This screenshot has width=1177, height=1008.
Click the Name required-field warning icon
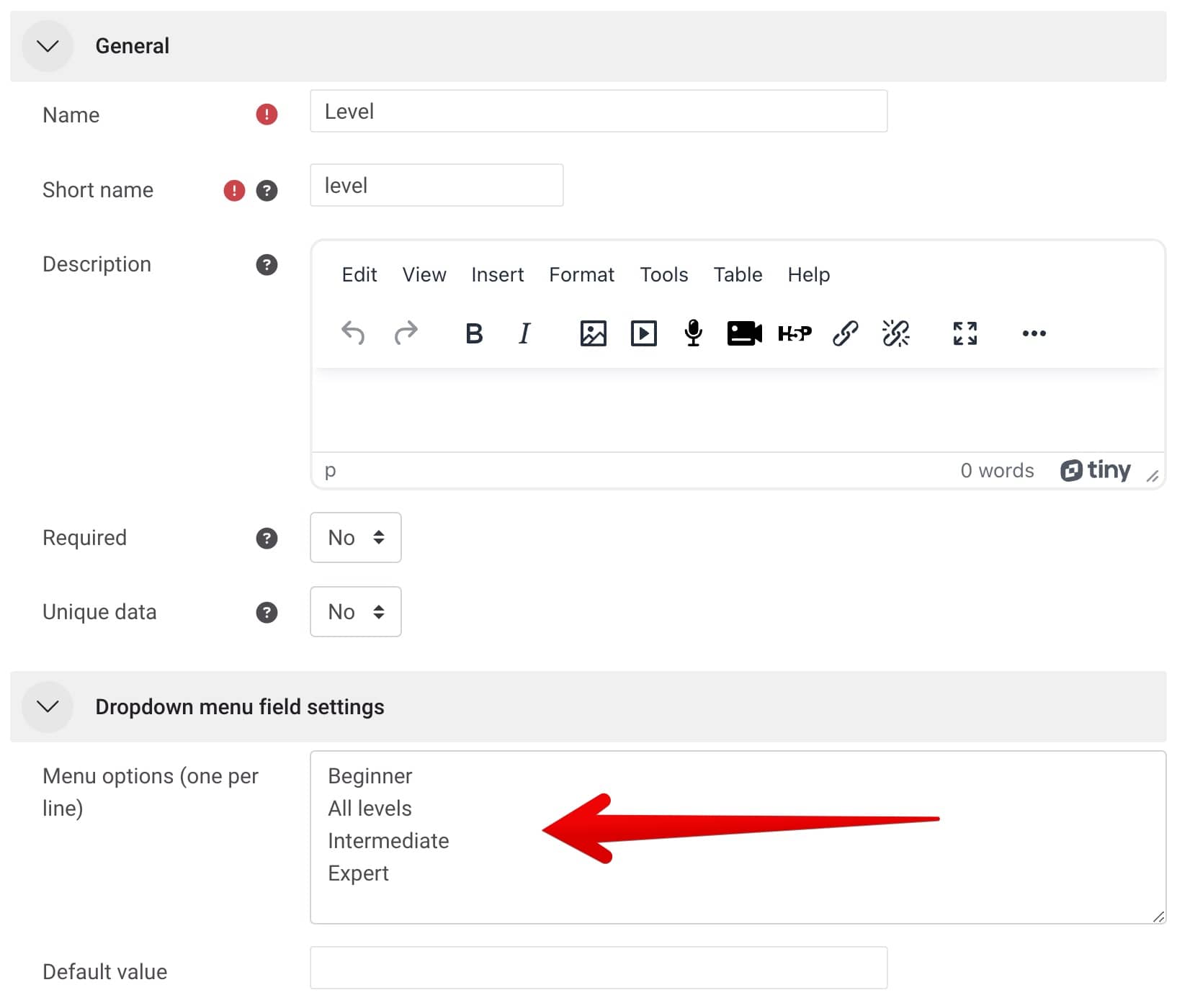(267, 114)
